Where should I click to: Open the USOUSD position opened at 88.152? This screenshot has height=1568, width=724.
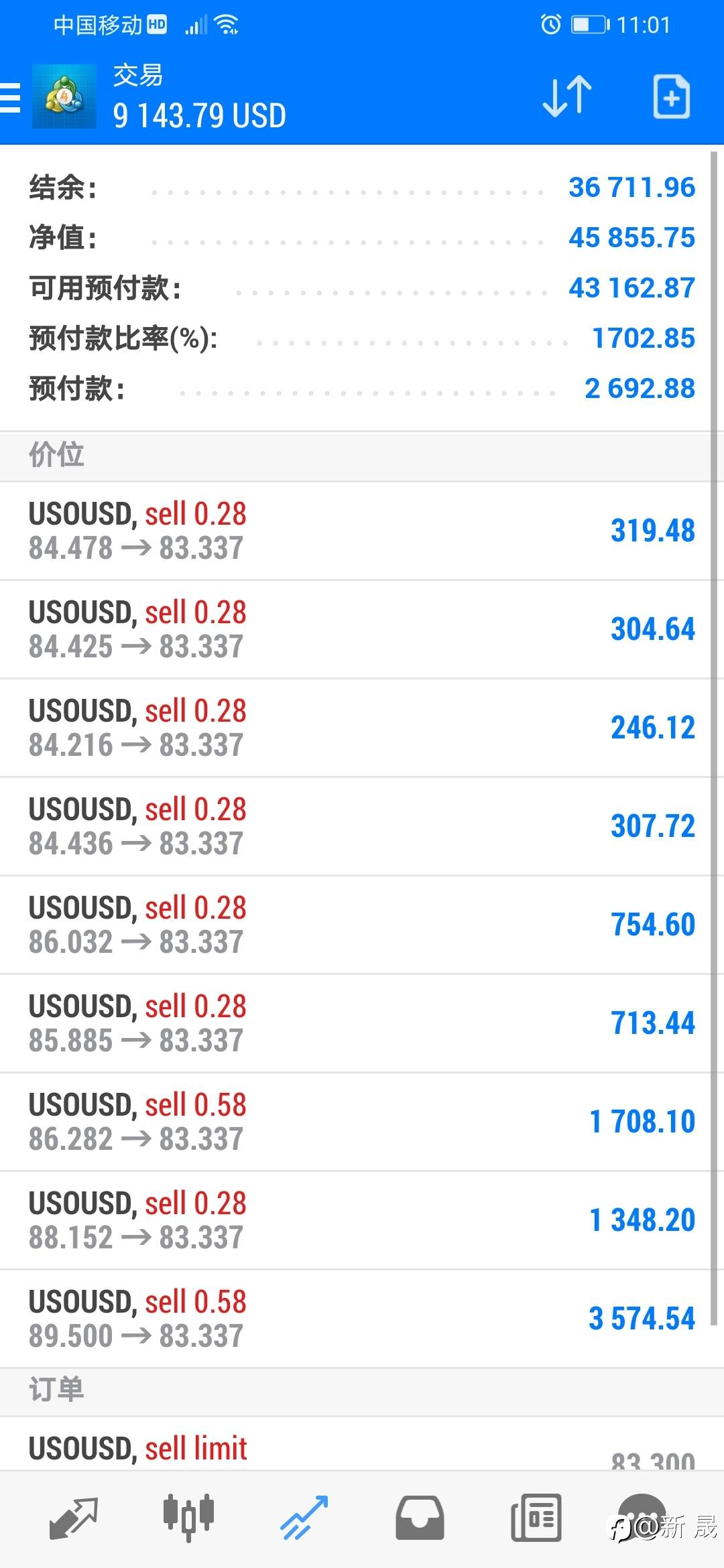click(x=355, y=1220)
